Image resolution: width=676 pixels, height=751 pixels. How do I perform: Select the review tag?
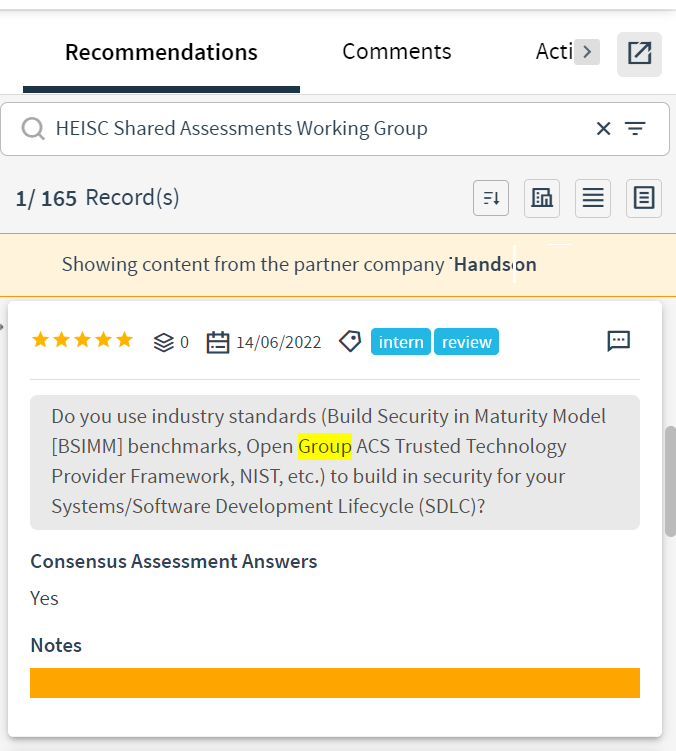click(466, 342)
